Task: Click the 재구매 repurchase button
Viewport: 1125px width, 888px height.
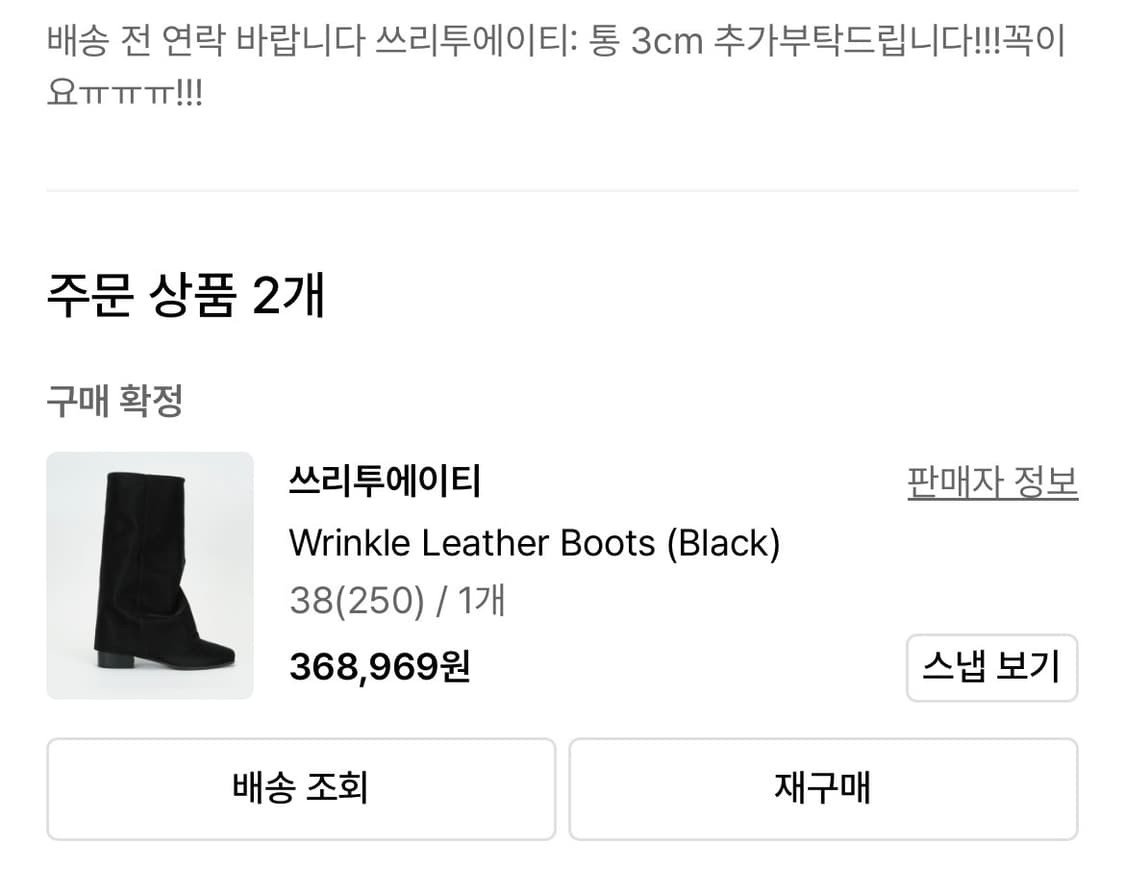Action: pyautogui.click(x=823, y=789)
